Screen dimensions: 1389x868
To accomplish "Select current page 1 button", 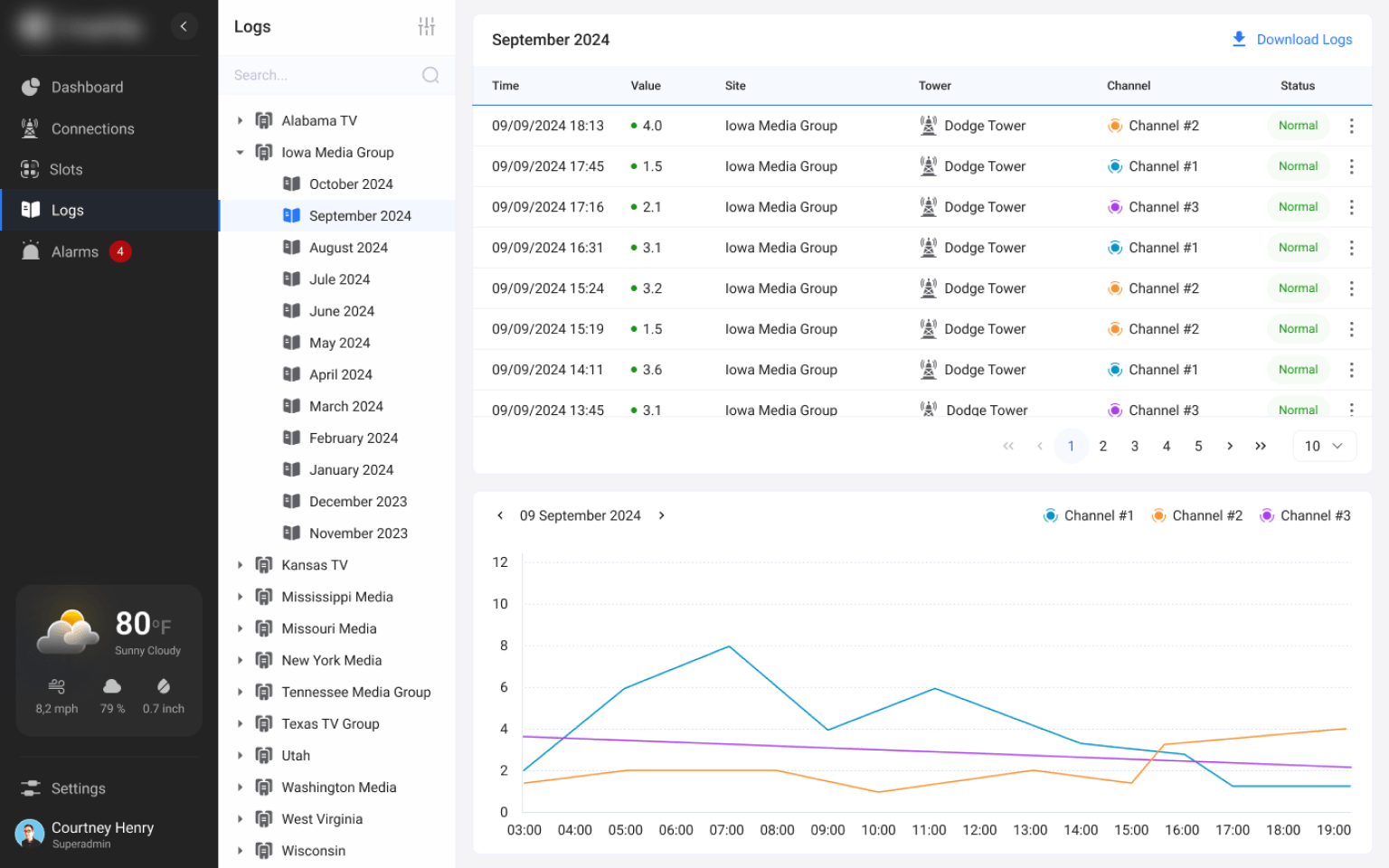I will click(x=1071, y=446).
